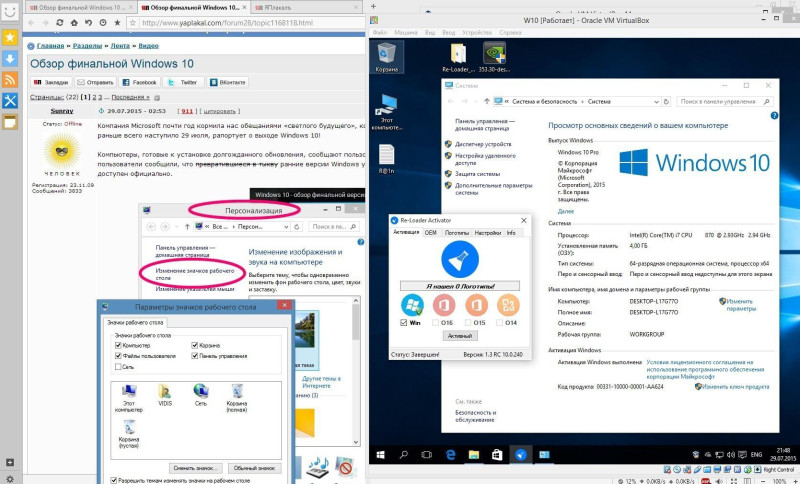Launch Edge from the Windows 10 taskbar

450,455
